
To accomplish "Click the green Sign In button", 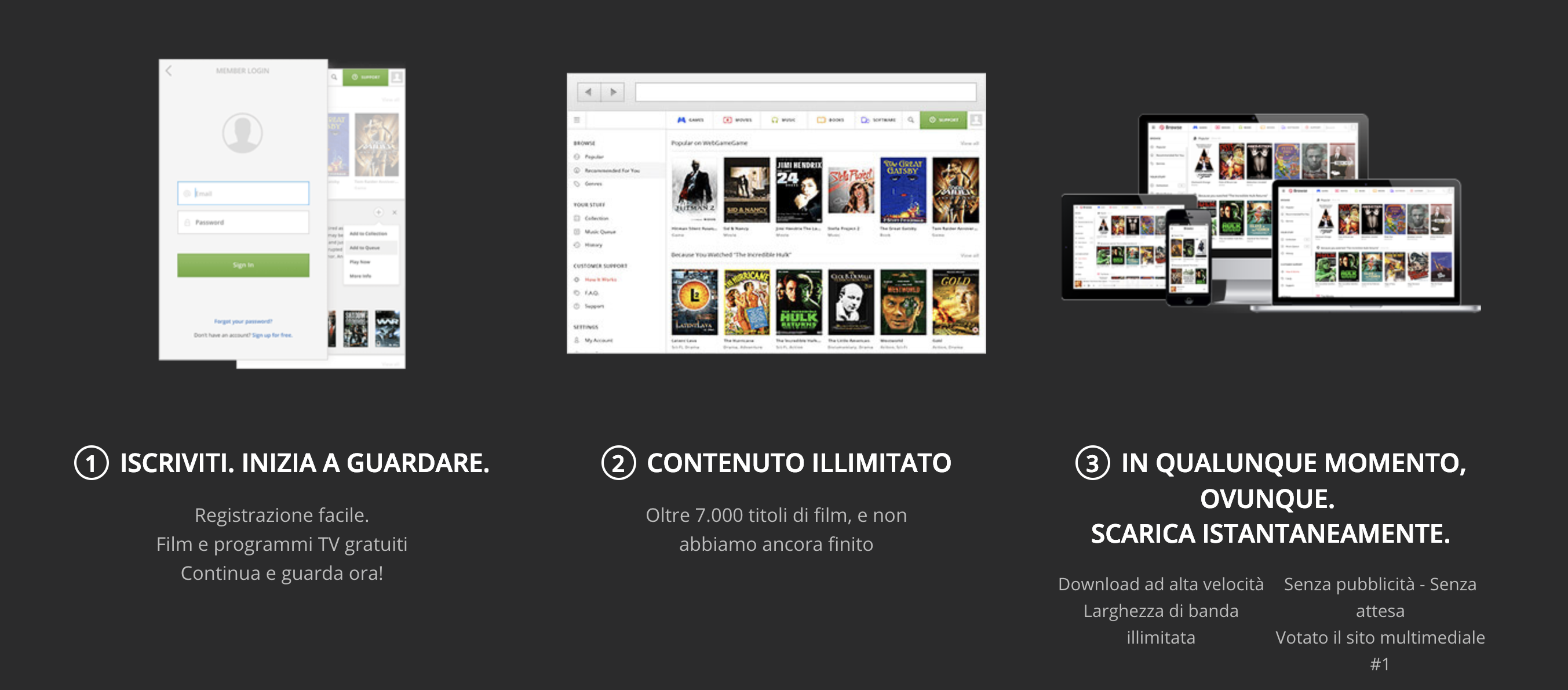I will tap(243, 265).
